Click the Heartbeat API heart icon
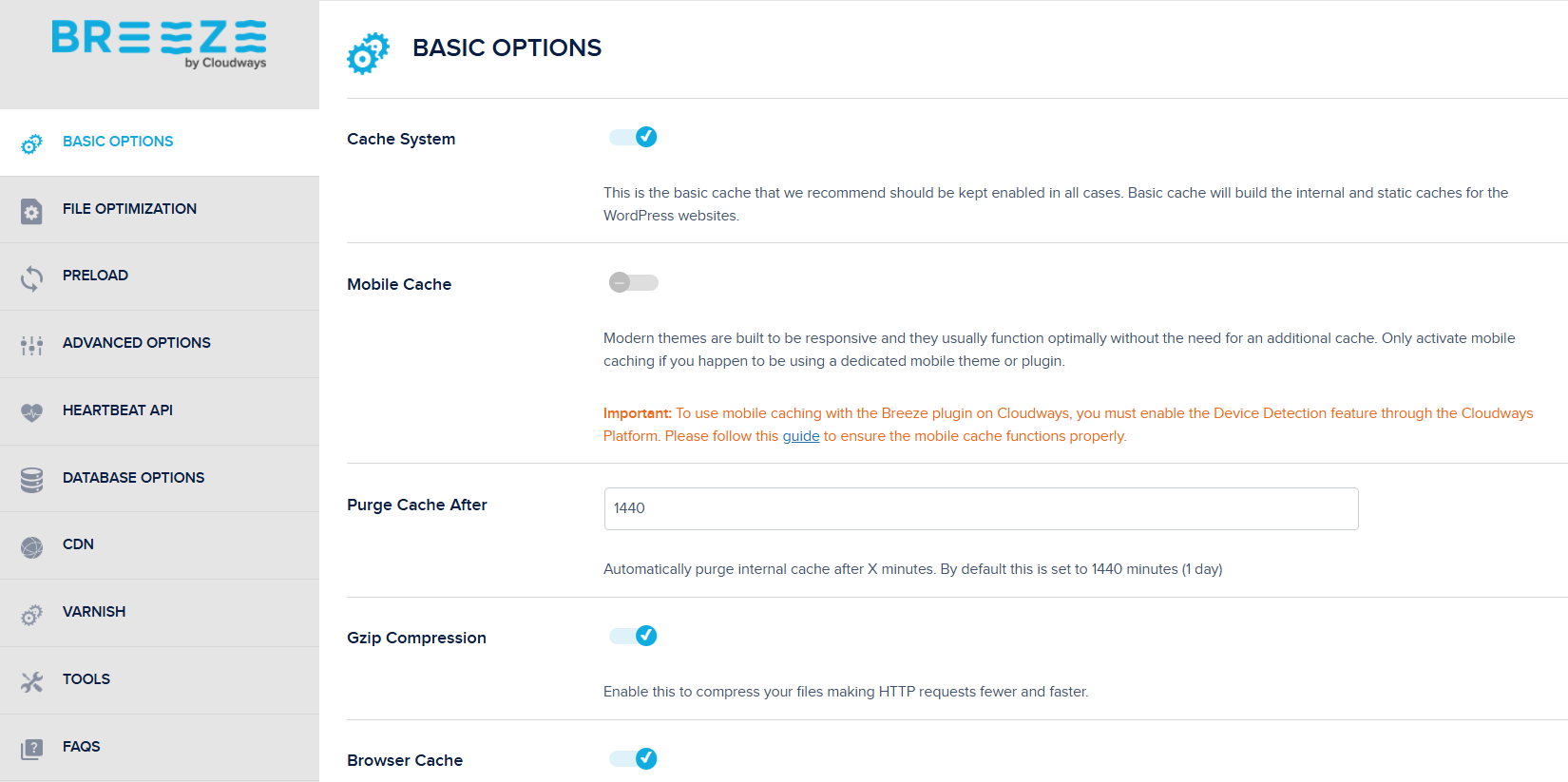Image resolution: width=1568 pixels, height=782 pixels. click(31, 412)
